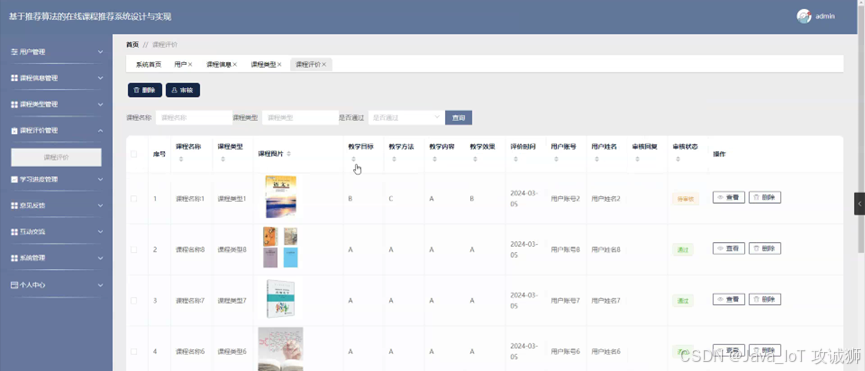Sort by 教学方法 column arrows

point(394,159)
